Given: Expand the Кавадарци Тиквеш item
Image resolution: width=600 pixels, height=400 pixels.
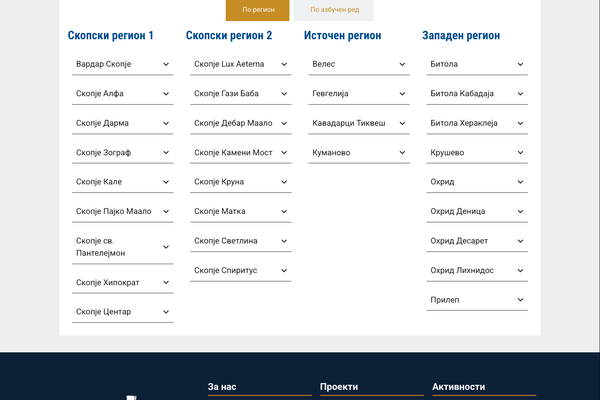Looking at the screenshot, I should 358,123.
